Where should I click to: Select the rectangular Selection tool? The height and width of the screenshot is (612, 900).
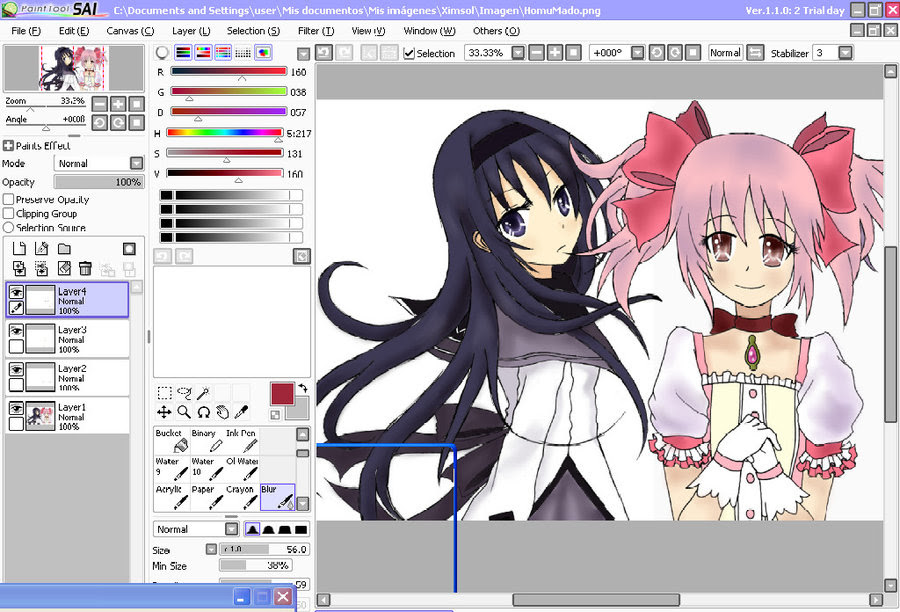(164, 393)
